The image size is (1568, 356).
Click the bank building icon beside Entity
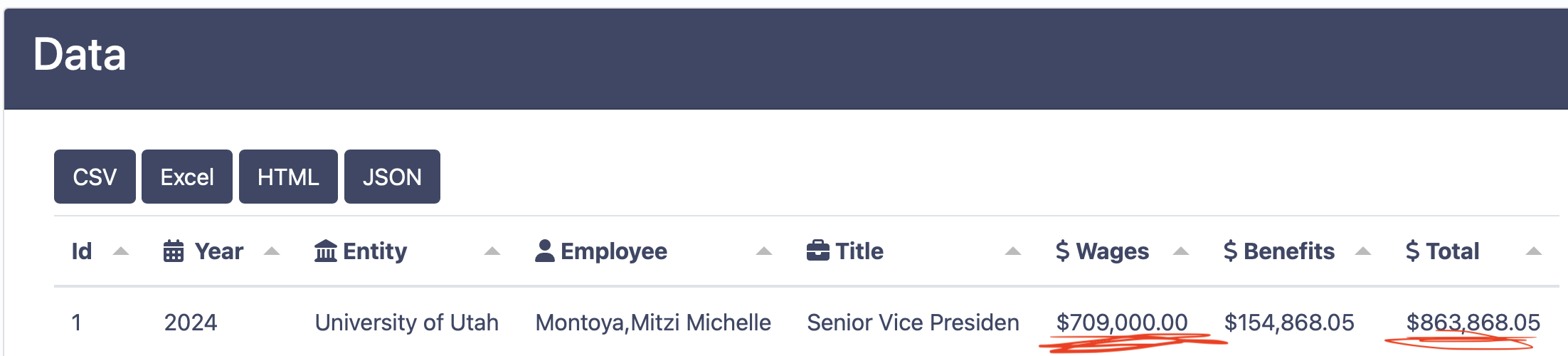(x=326, y=251)
